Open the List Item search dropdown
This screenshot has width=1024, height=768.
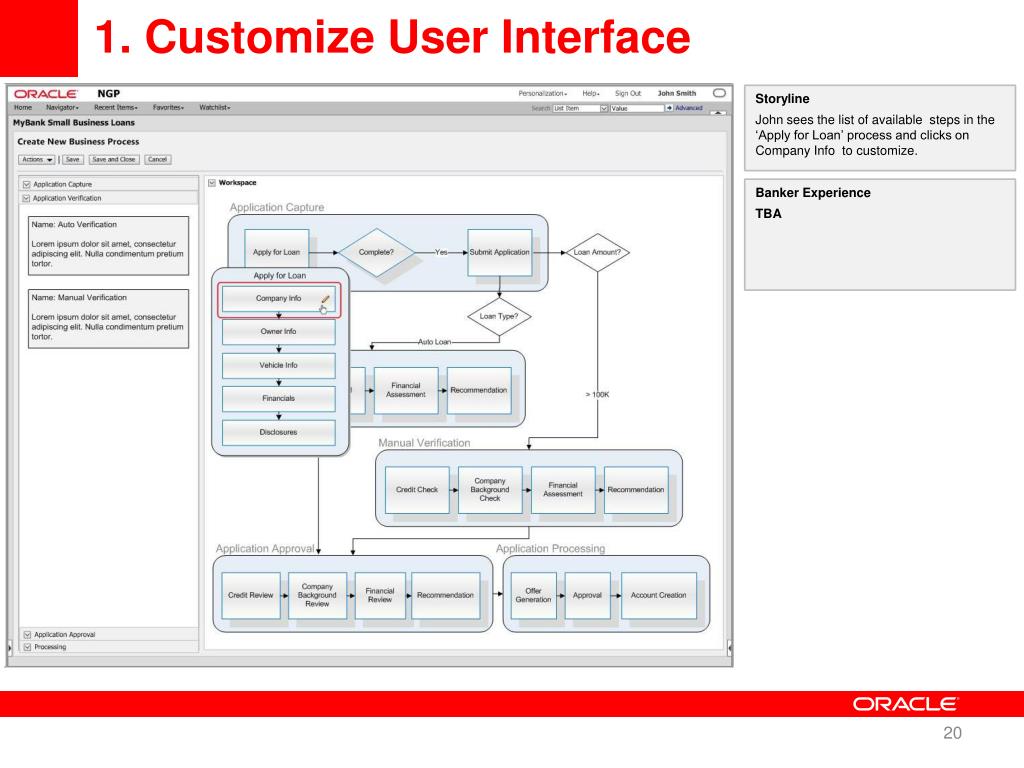604,108
